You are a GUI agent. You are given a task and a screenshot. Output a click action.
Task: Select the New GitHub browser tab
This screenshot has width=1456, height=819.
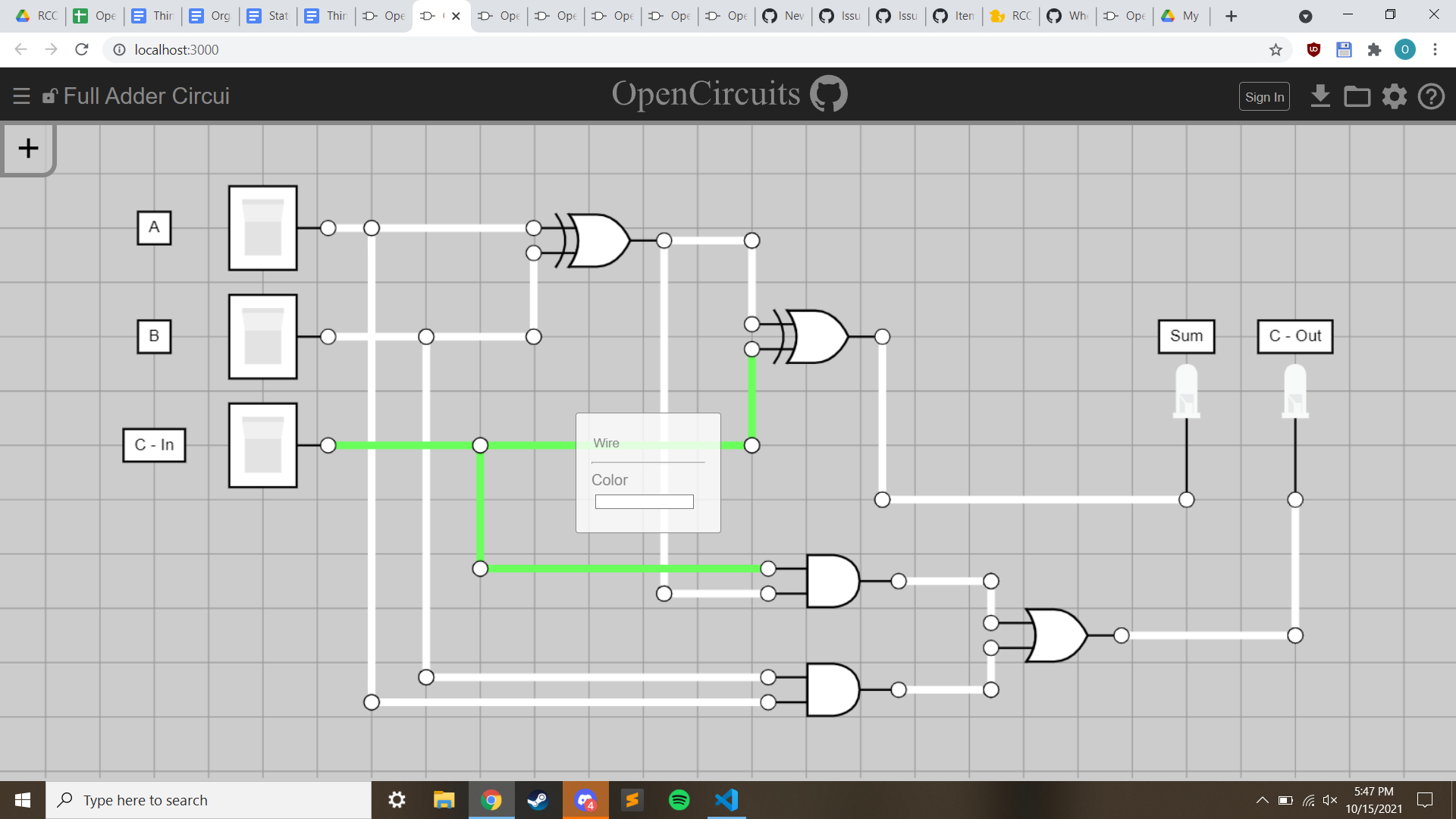pos(783,15)
